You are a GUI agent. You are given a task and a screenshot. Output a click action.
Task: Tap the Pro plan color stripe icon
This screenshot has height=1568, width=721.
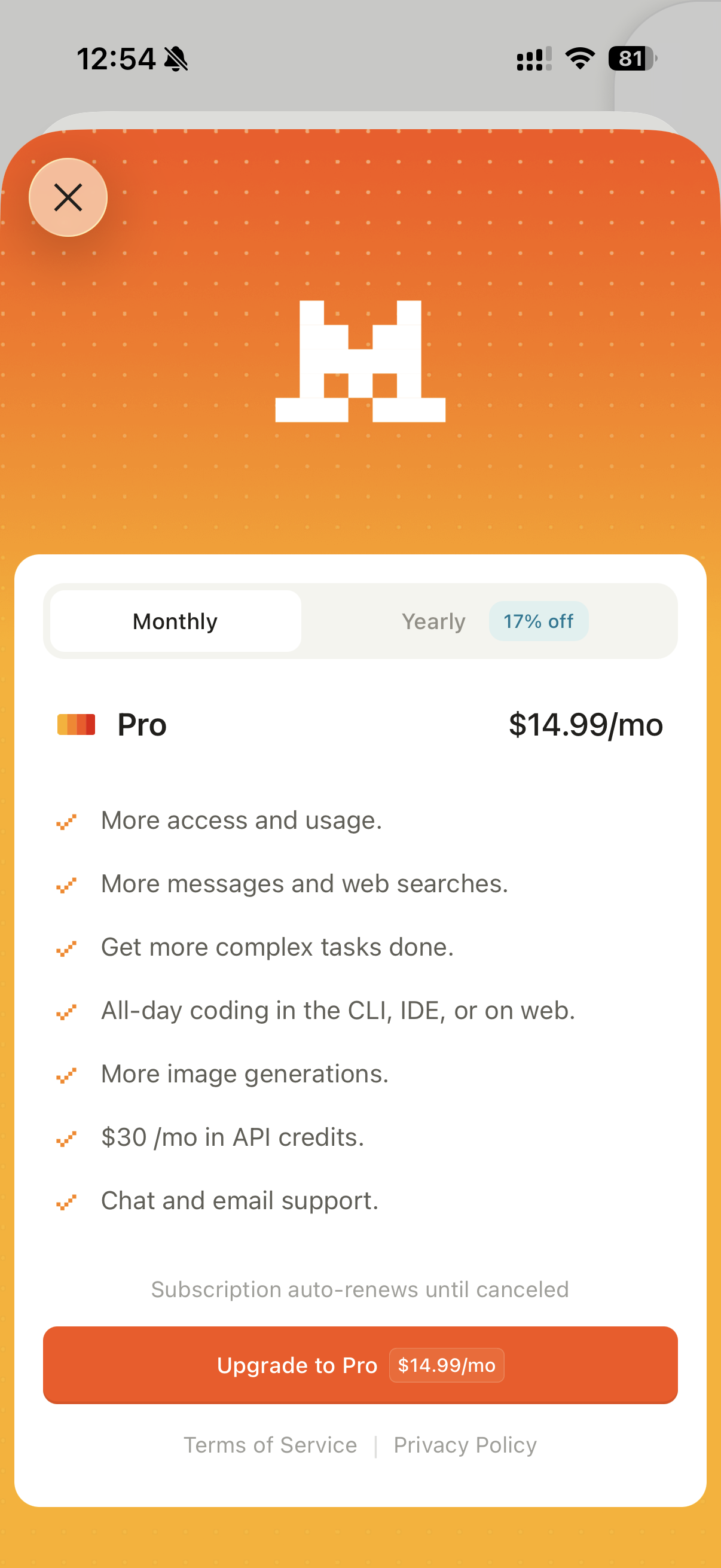76,725
